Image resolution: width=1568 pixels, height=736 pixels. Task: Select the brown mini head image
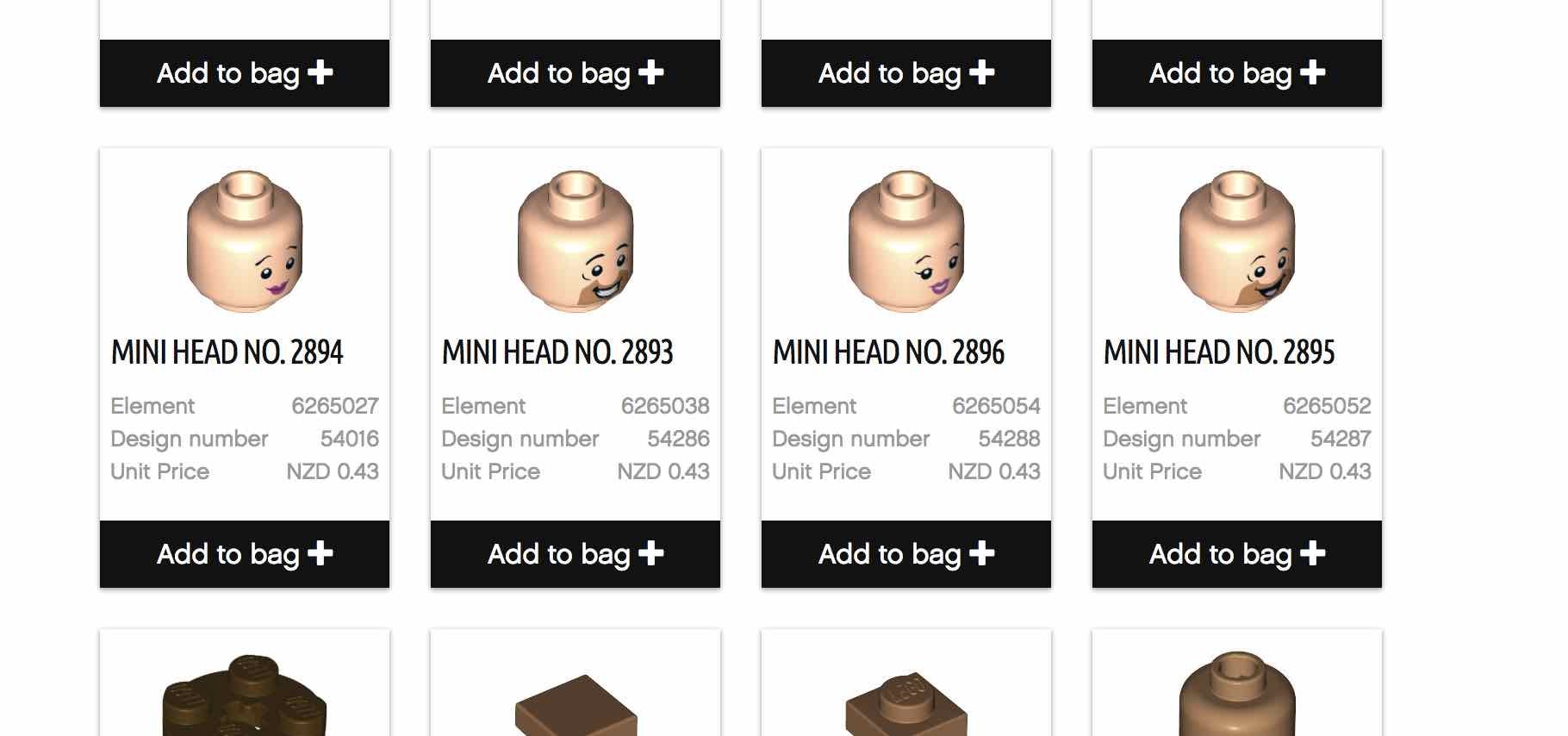pos(1237,694)
